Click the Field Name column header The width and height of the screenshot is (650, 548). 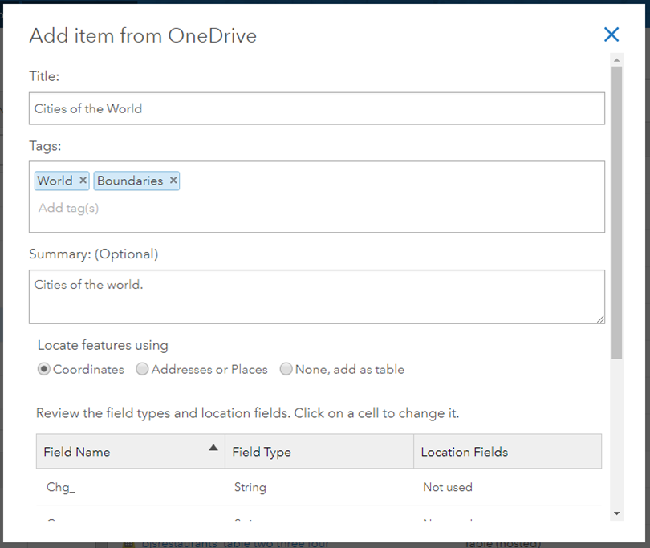point(77,452)
